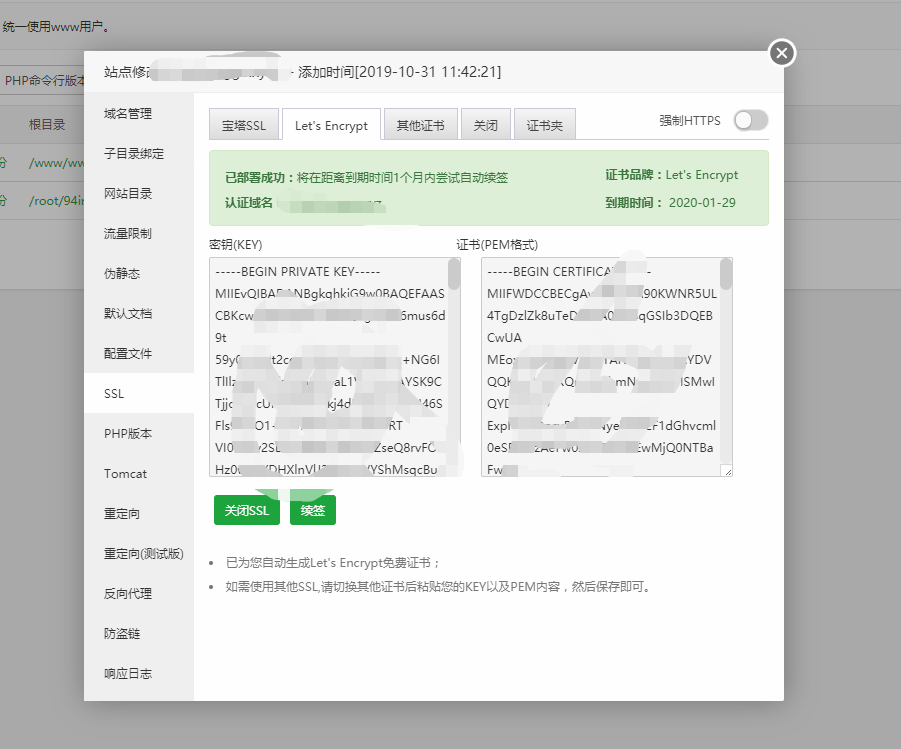901x749 pixels.
Task: Open the 关闭 tab
Action: pos(486,125)
